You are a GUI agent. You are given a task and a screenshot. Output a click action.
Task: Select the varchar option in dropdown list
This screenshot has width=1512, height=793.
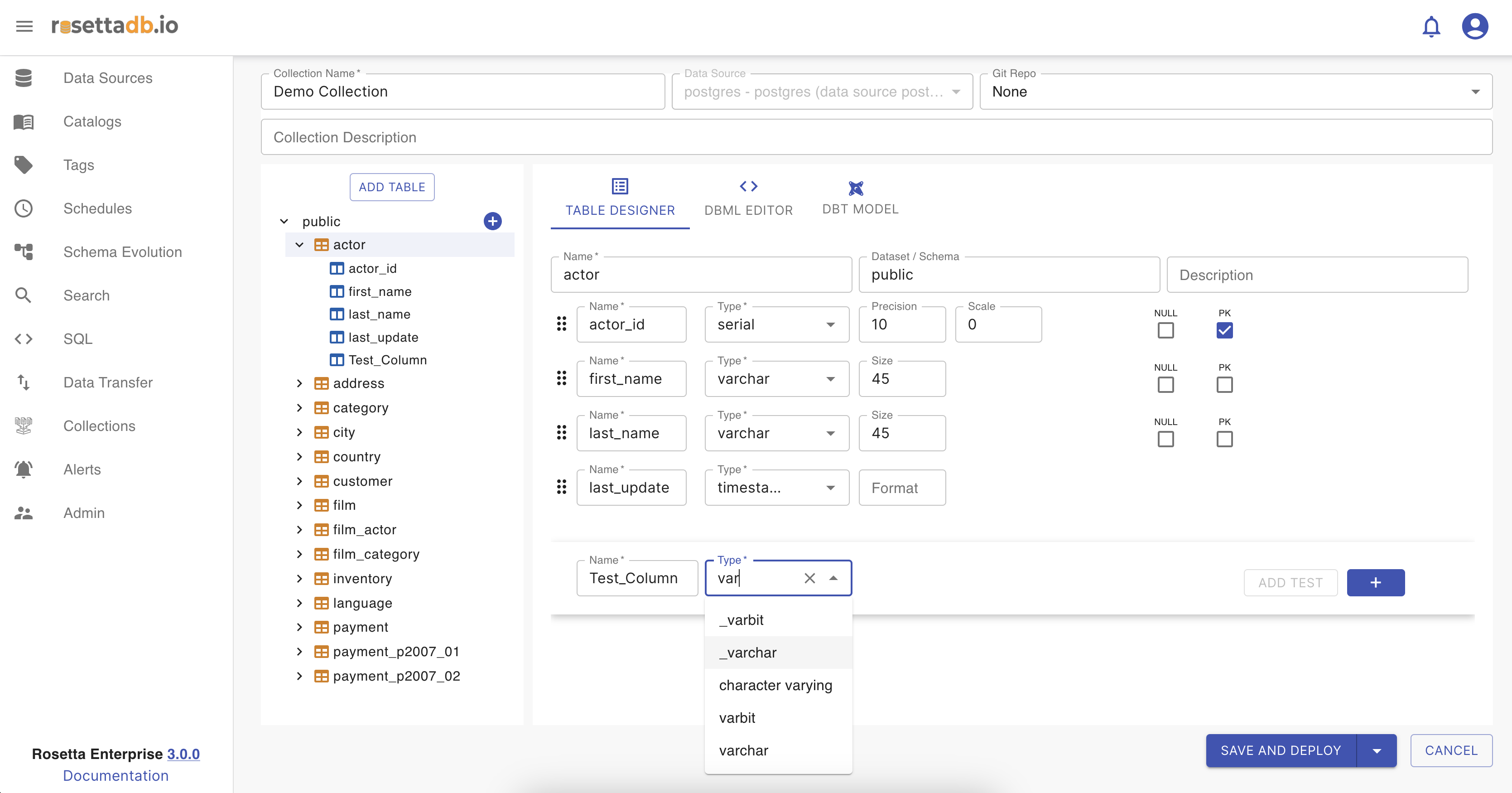pos(743,751)
